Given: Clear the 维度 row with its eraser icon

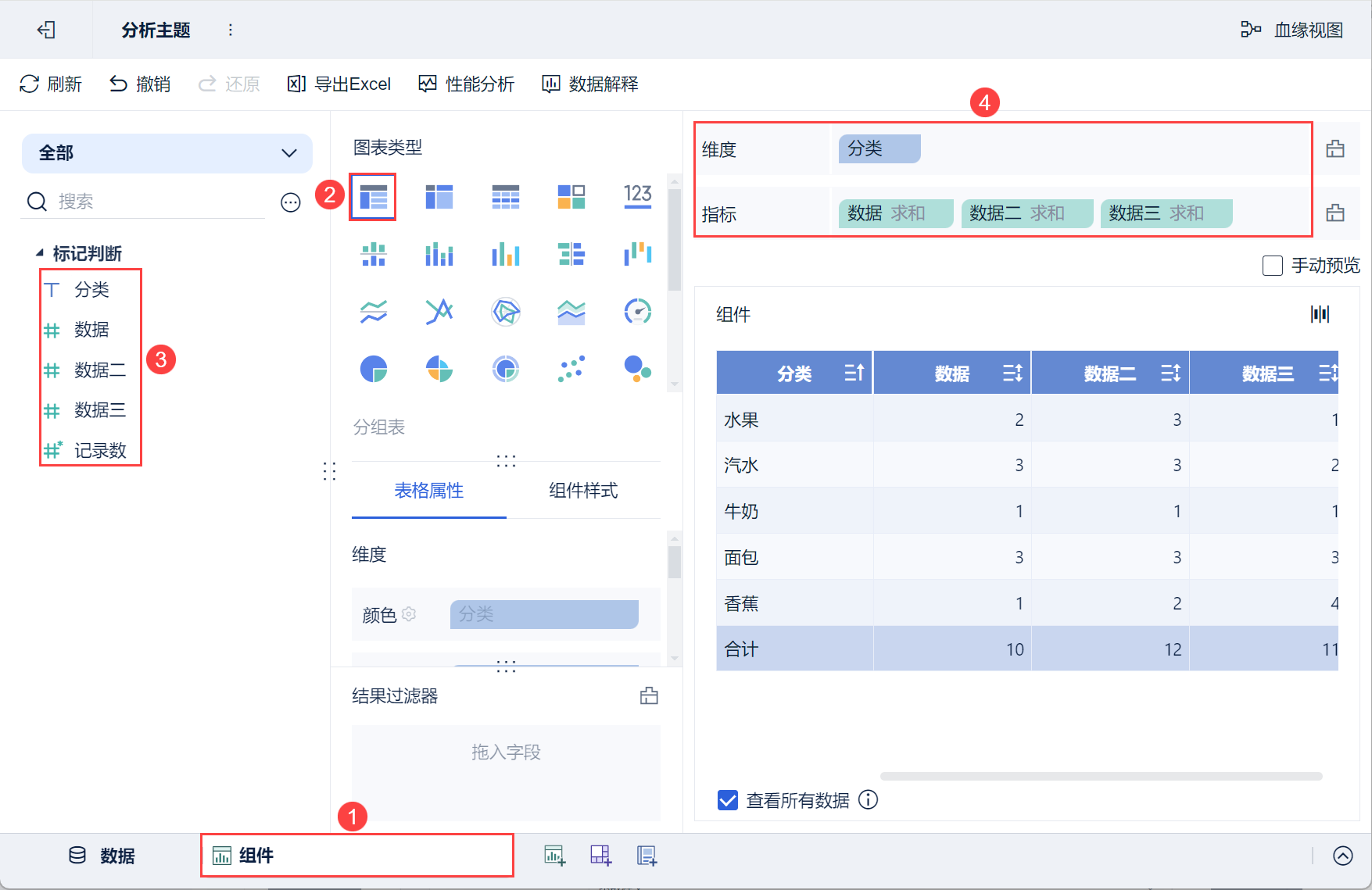Looking at the screenshot, I should pos(1335,149).
